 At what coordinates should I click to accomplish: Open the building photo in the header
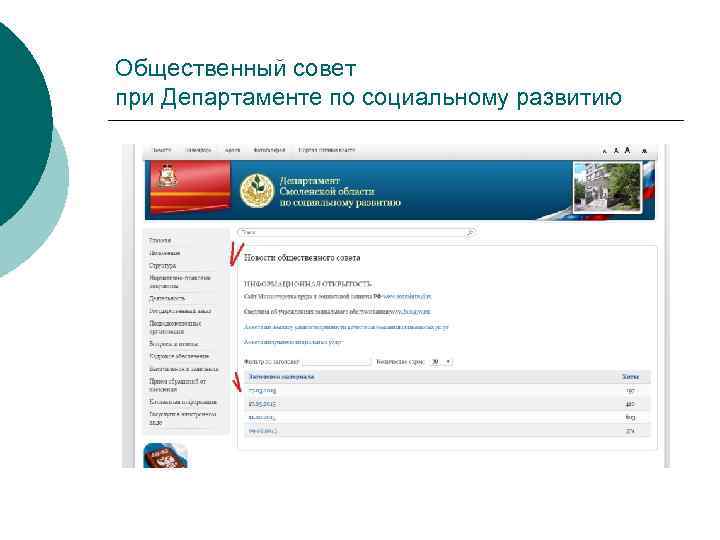(607, 186)
